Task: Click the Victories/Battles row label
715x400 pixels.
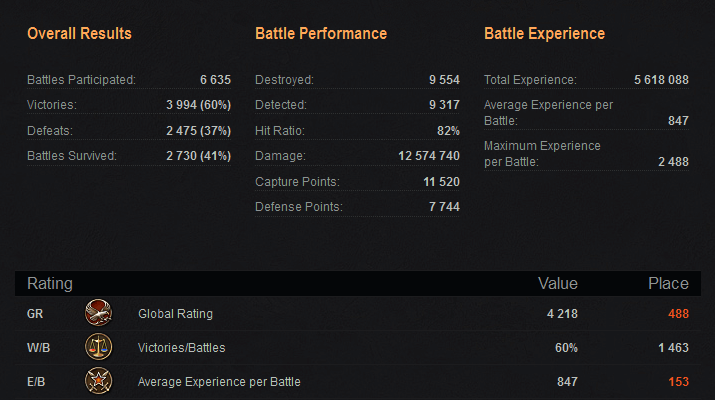Action: click(x=181, y=348)
